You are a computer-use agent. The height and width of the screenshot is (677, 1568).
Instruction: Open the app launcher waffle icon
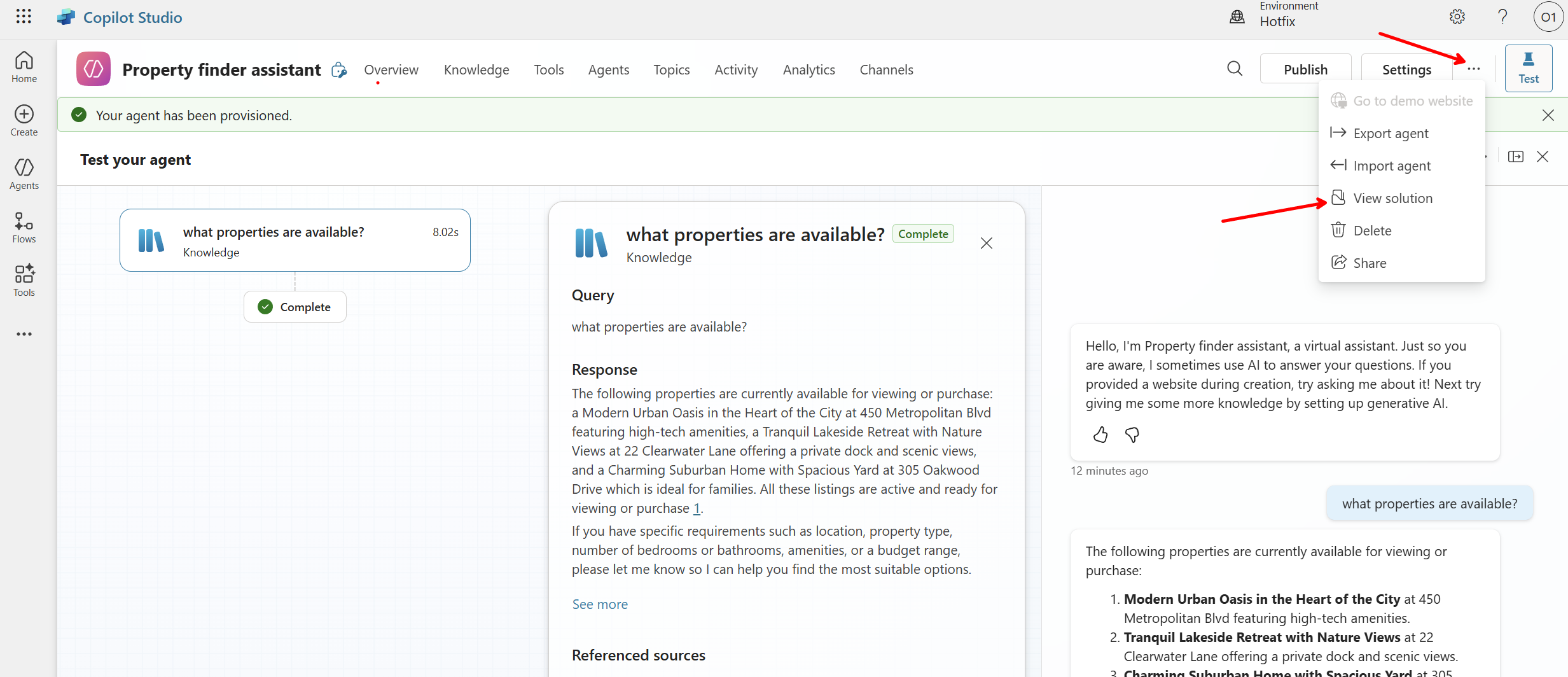tap(24, 17)
